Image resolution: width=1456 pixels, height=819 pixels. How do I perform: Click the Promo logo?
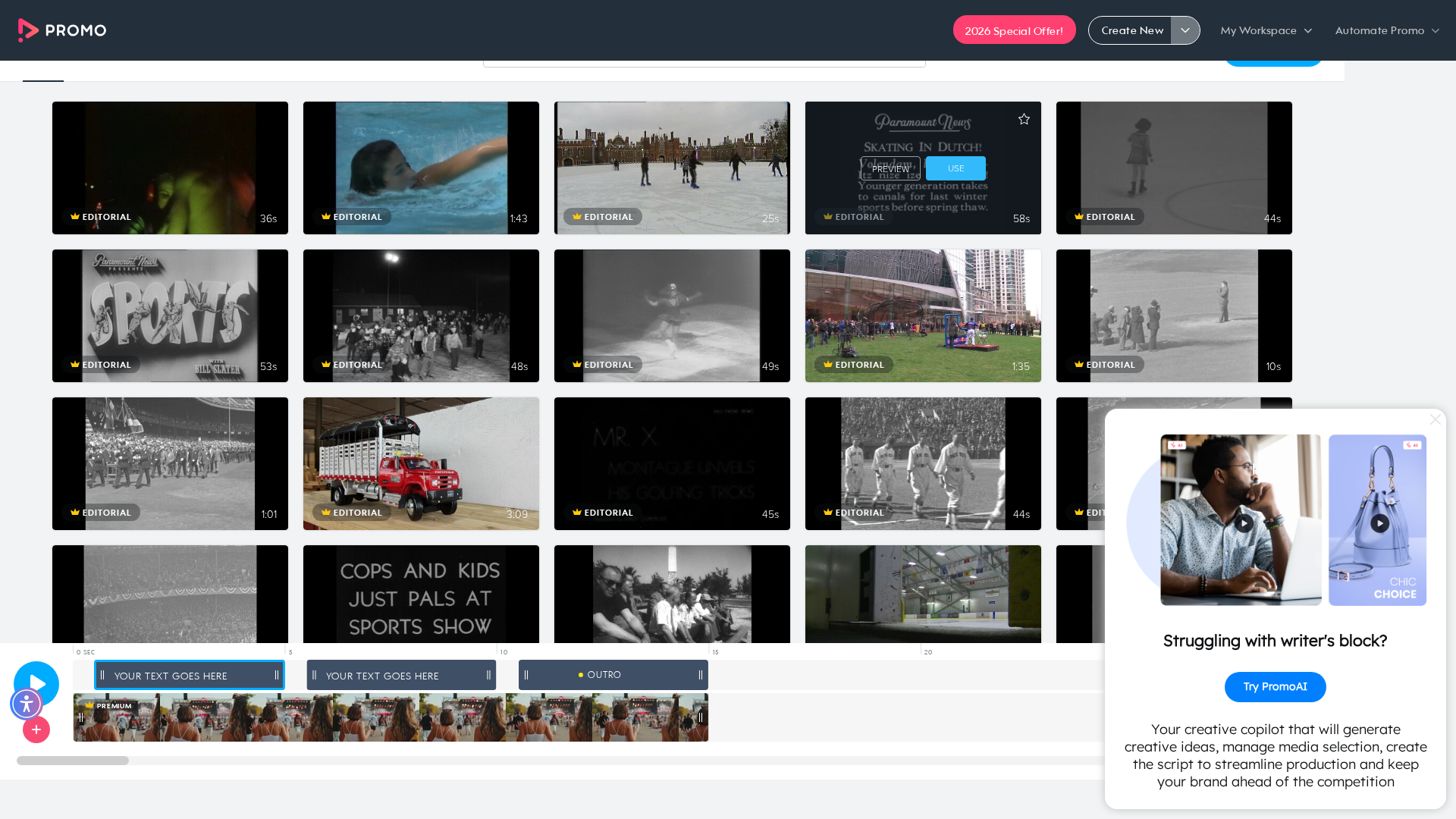click(62, 30)
